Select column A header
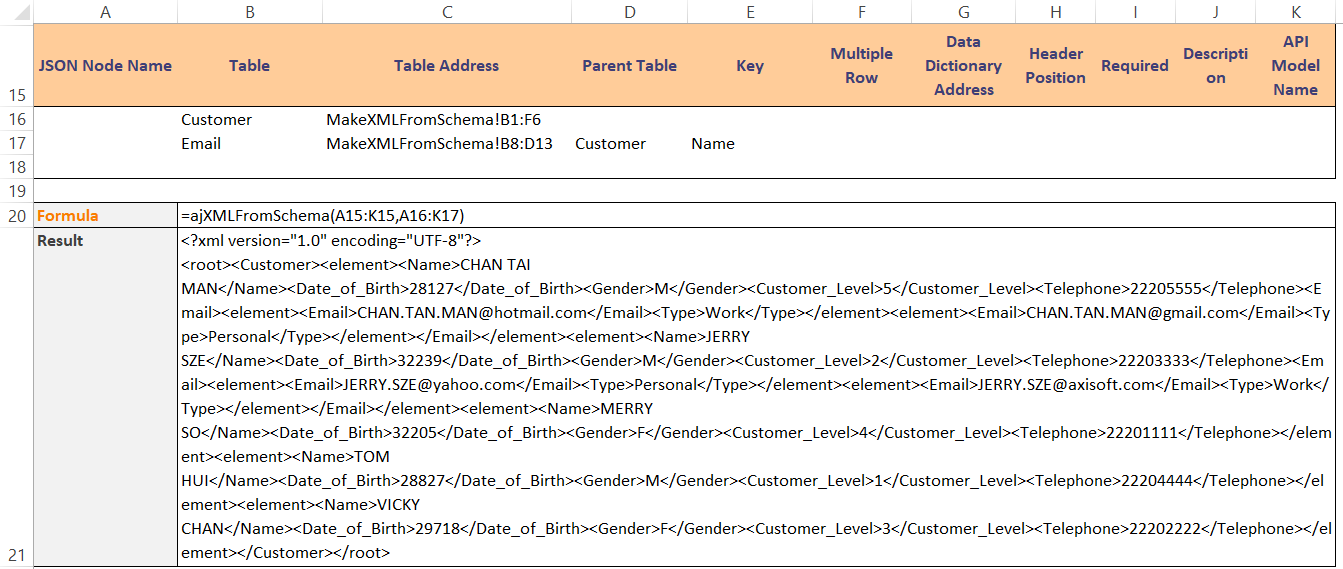Viewport: 1343px width, 569px height. pyautogui.click(x=105, y=11)
